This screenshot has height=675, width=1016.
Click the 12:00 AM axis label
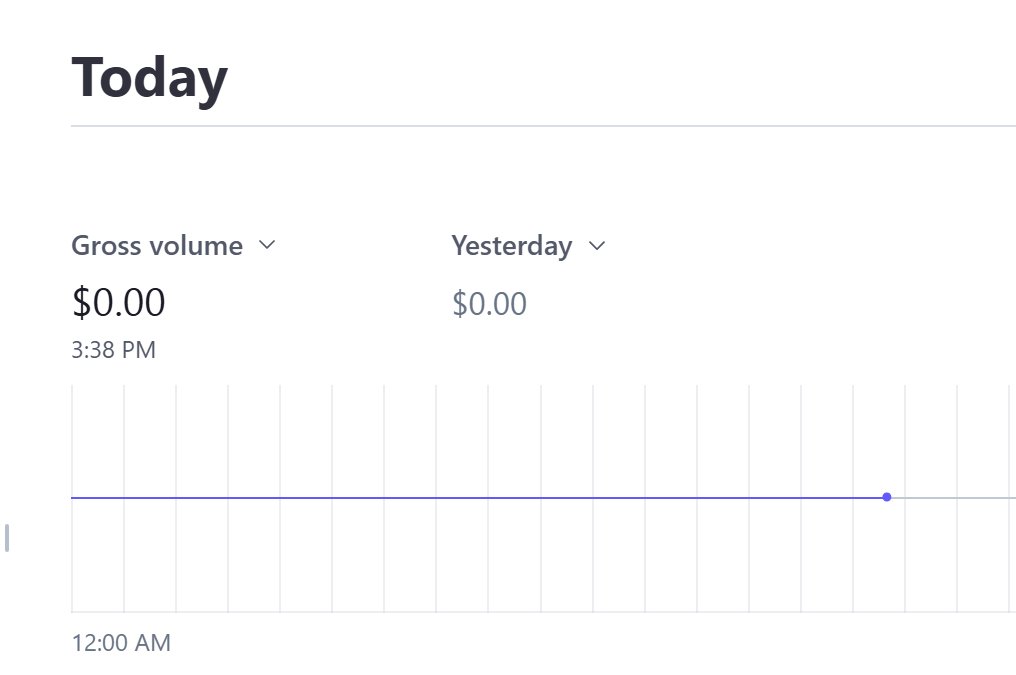point(121,643)
